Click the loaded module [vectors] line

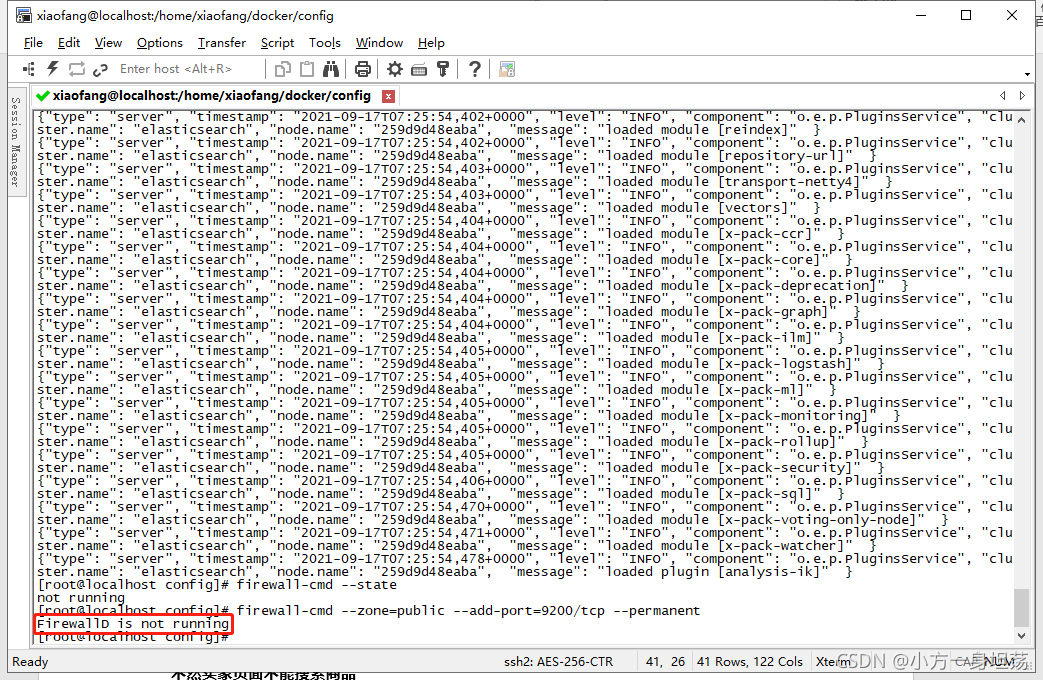[x=428, y=208]
